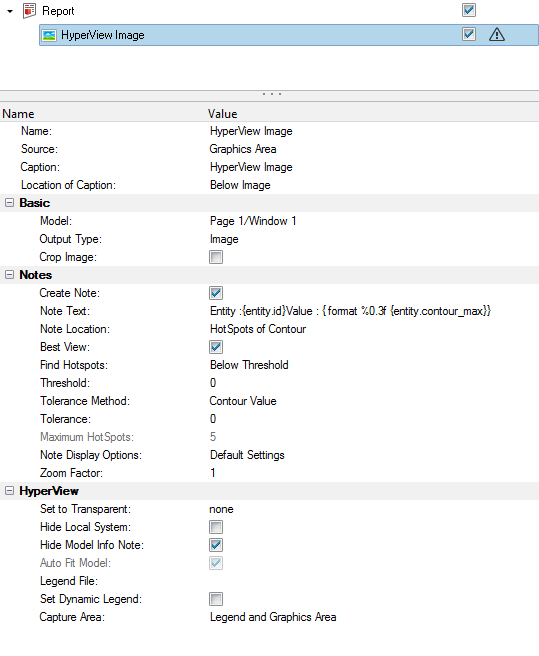Uncheck Hide Model Info Note

click(216, 545)
